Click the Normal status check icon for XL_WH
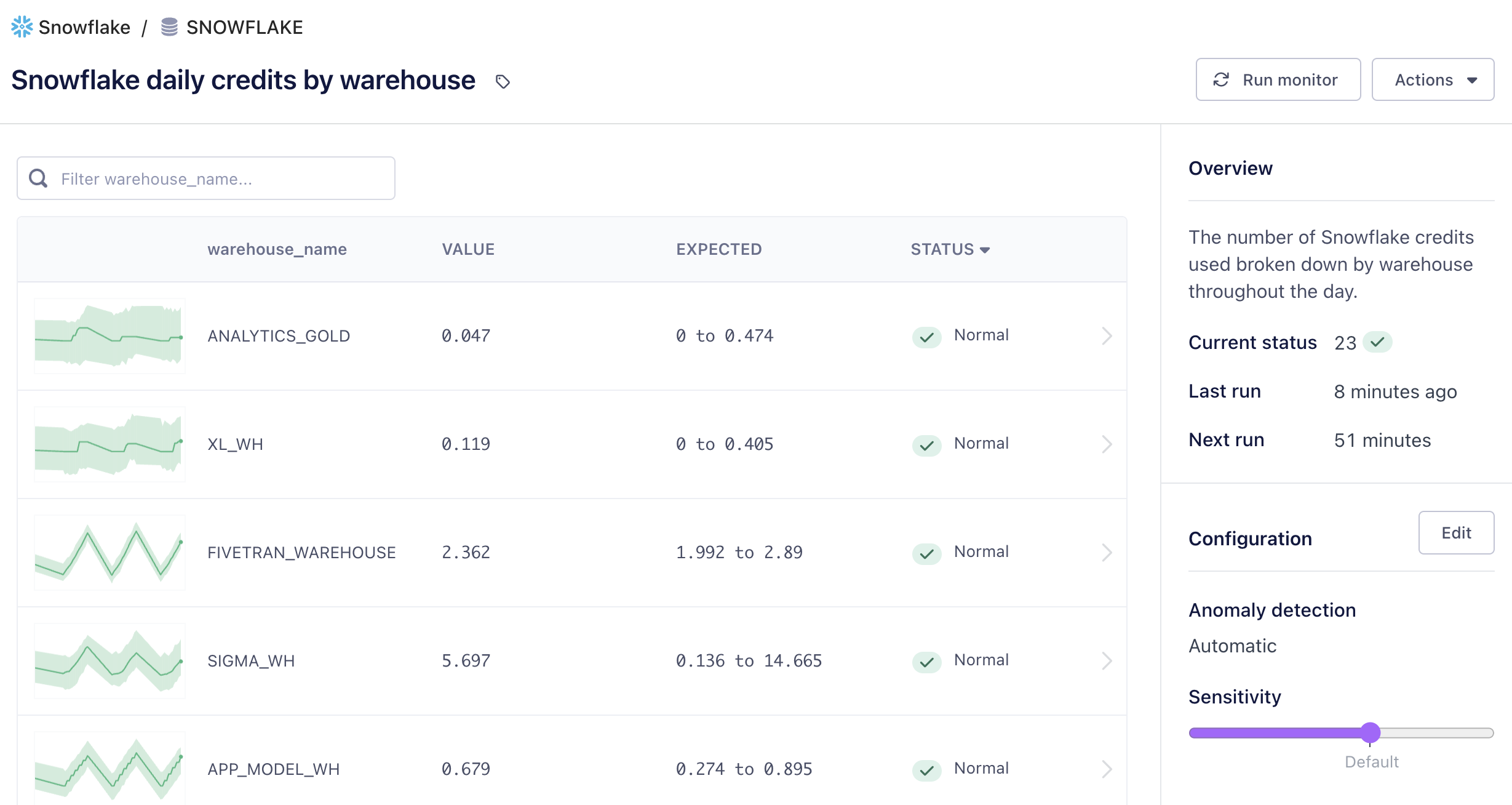The image size is (1512, 805). click(926, 445)
